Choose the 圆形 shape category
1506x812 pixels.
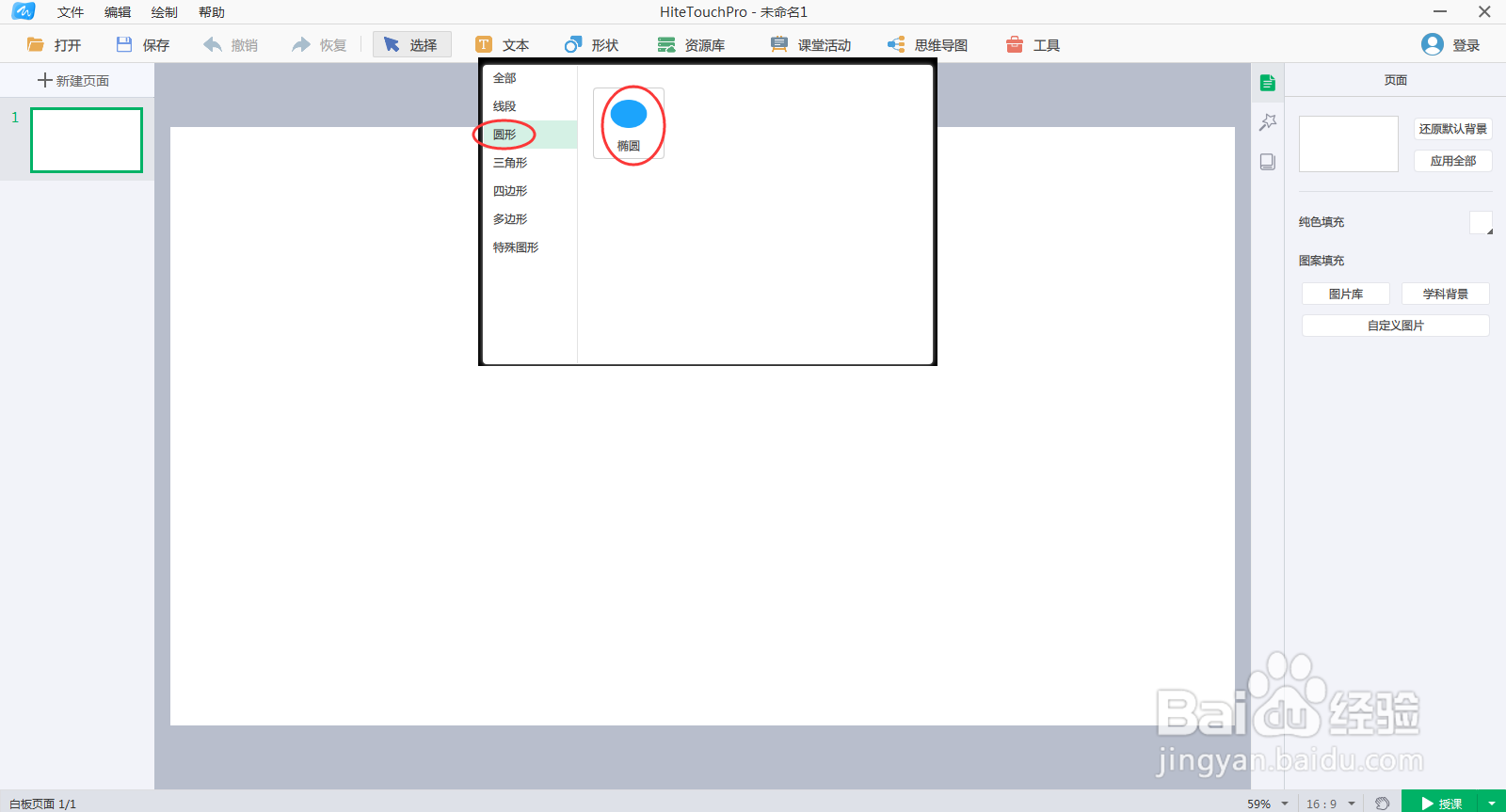pyautogui.click(x=530, y=135)
